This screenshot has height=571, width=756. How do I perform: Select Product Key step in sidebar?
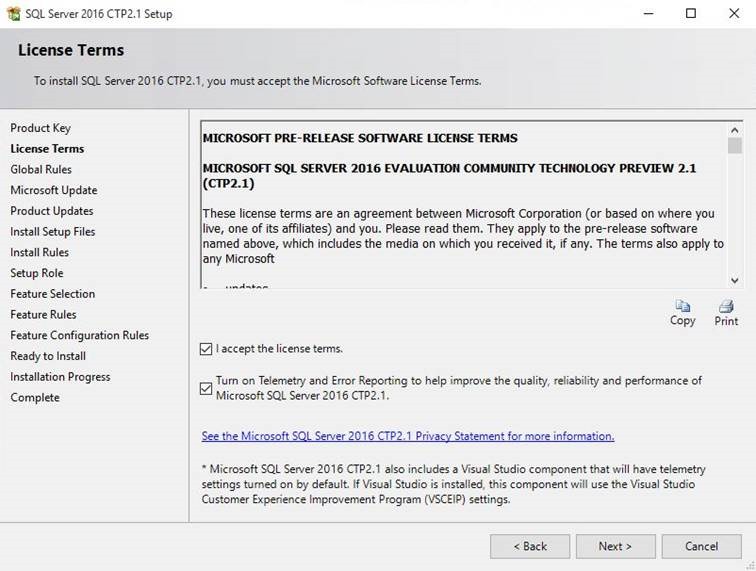coord(40,128)
